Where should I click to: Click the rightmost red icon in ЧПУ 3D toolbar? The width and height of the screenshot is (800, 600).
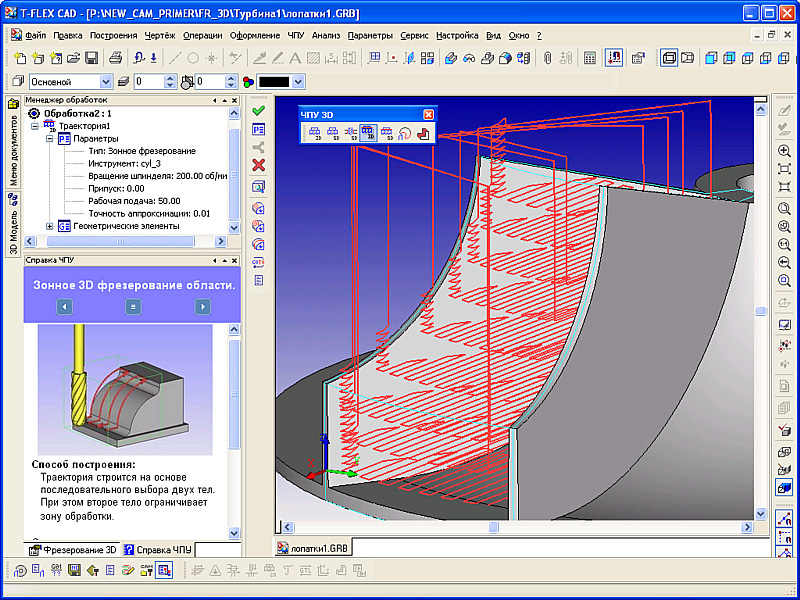422,134
